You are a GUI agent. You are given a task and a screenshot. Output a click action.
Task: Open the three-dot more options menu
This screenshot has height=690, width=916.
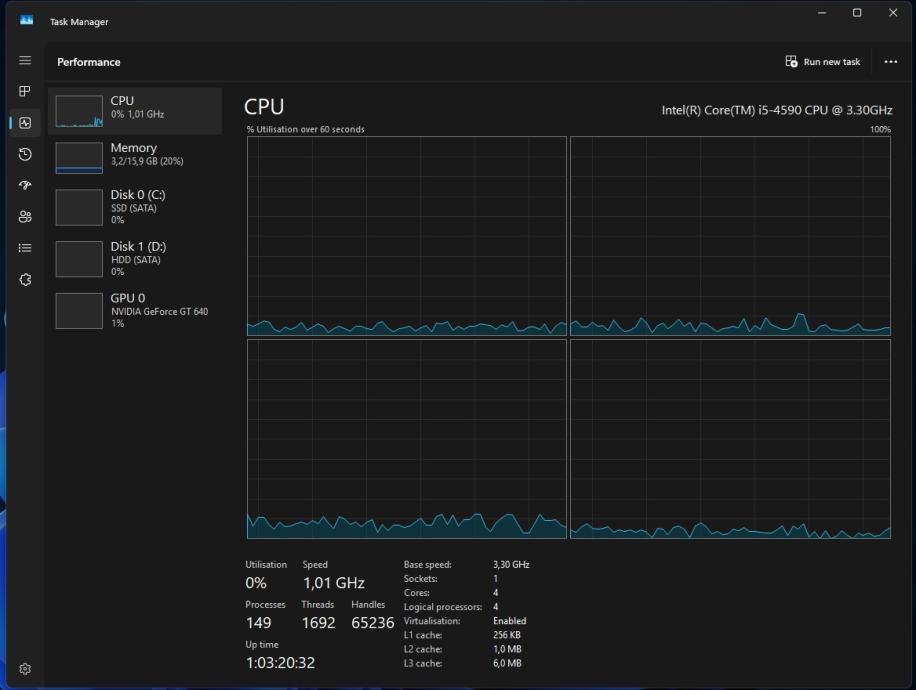[890, 62]
